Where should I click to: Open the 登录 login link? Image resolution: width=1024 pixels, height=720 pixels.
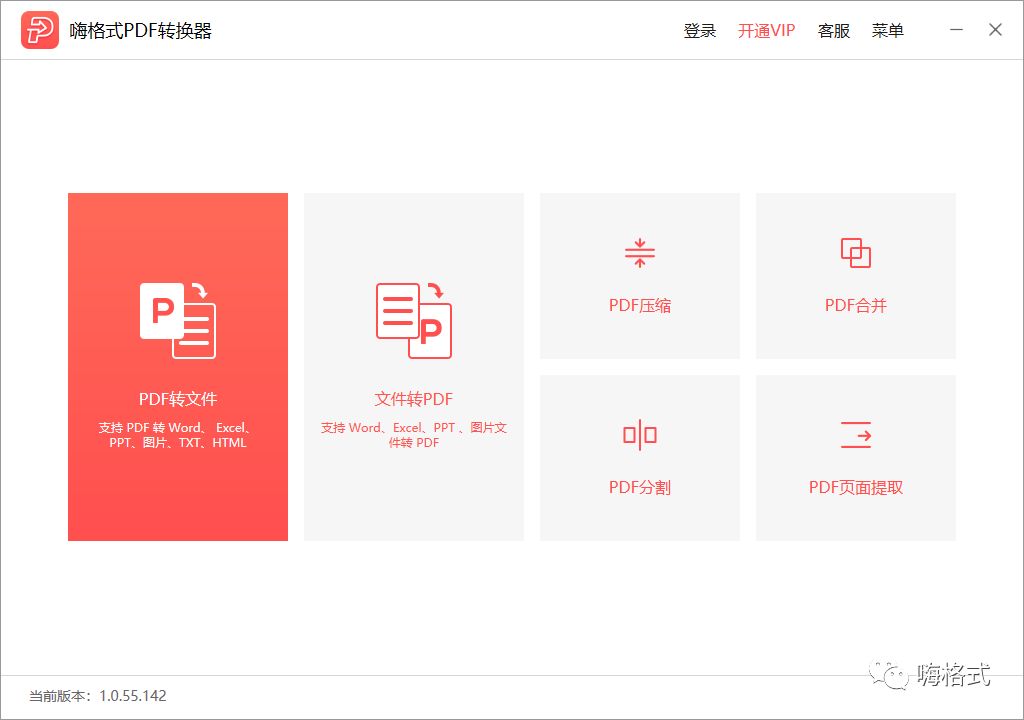701,30
